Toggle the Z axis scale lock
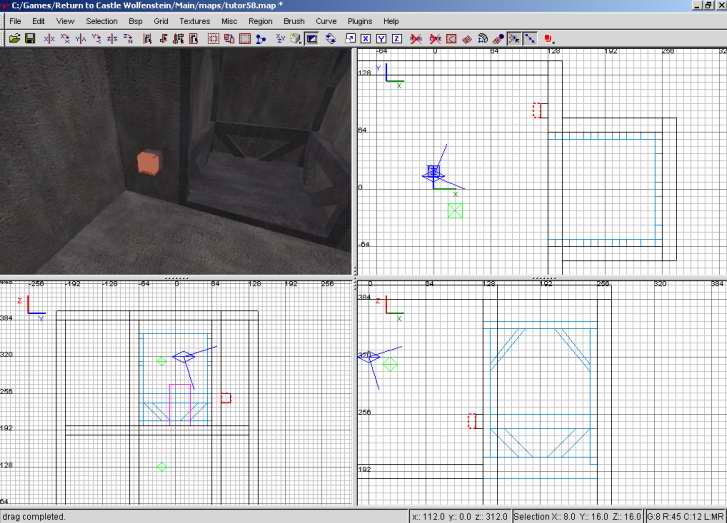727x523 pixels. (x=397, y=39)
